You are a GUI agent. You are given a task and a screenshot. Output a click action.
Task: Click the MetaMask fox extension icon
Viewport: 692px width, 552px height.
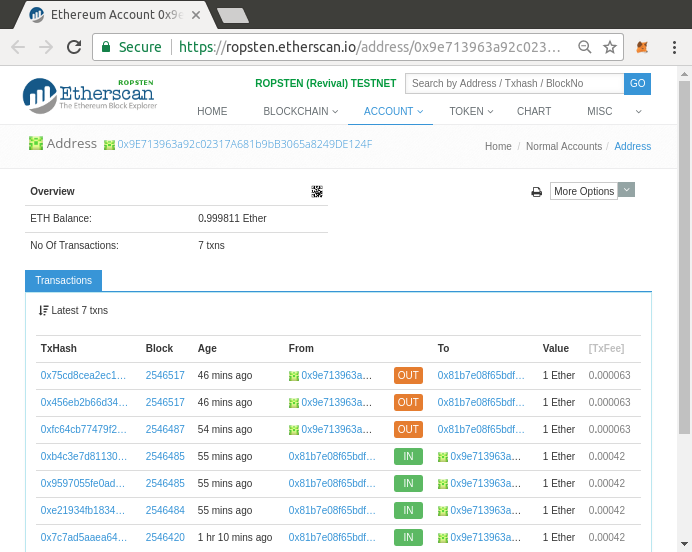click(x=643, y=47)
